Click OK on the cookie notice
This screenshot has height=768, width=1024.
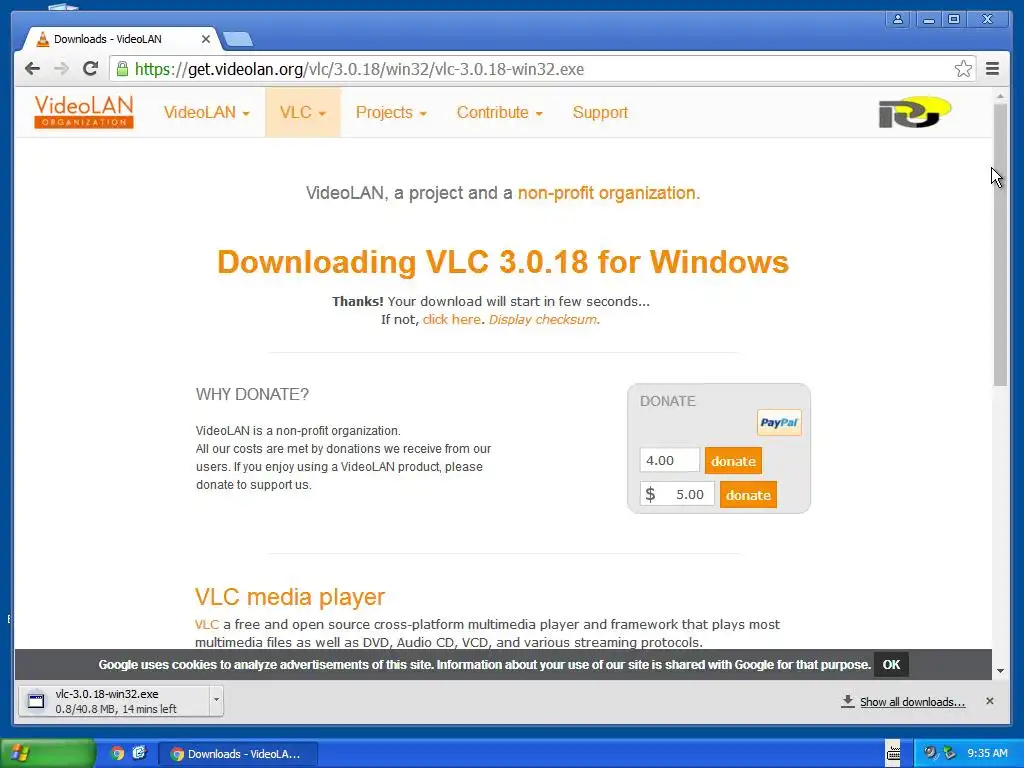(x=891, y=664)
